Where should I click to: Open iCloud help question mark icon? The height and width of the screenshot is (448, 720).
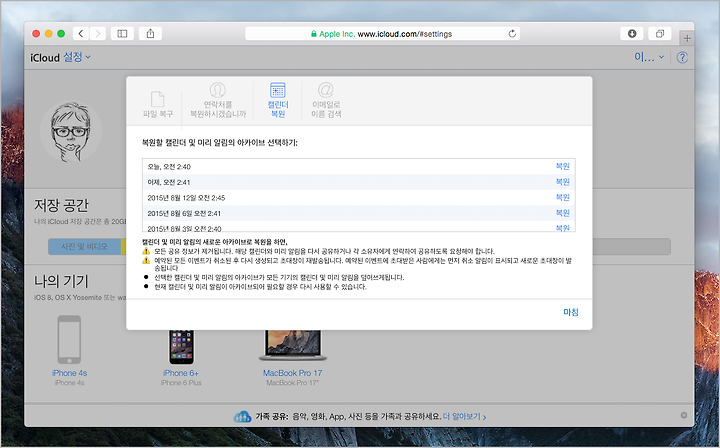(x=682, y=57)
